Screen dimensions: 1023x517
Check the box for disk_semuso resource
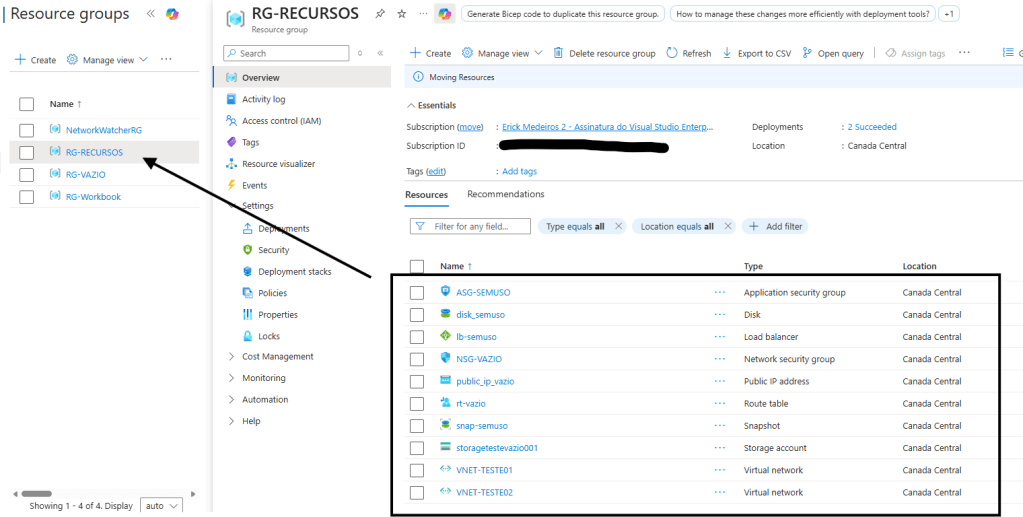tap(417, 315)
